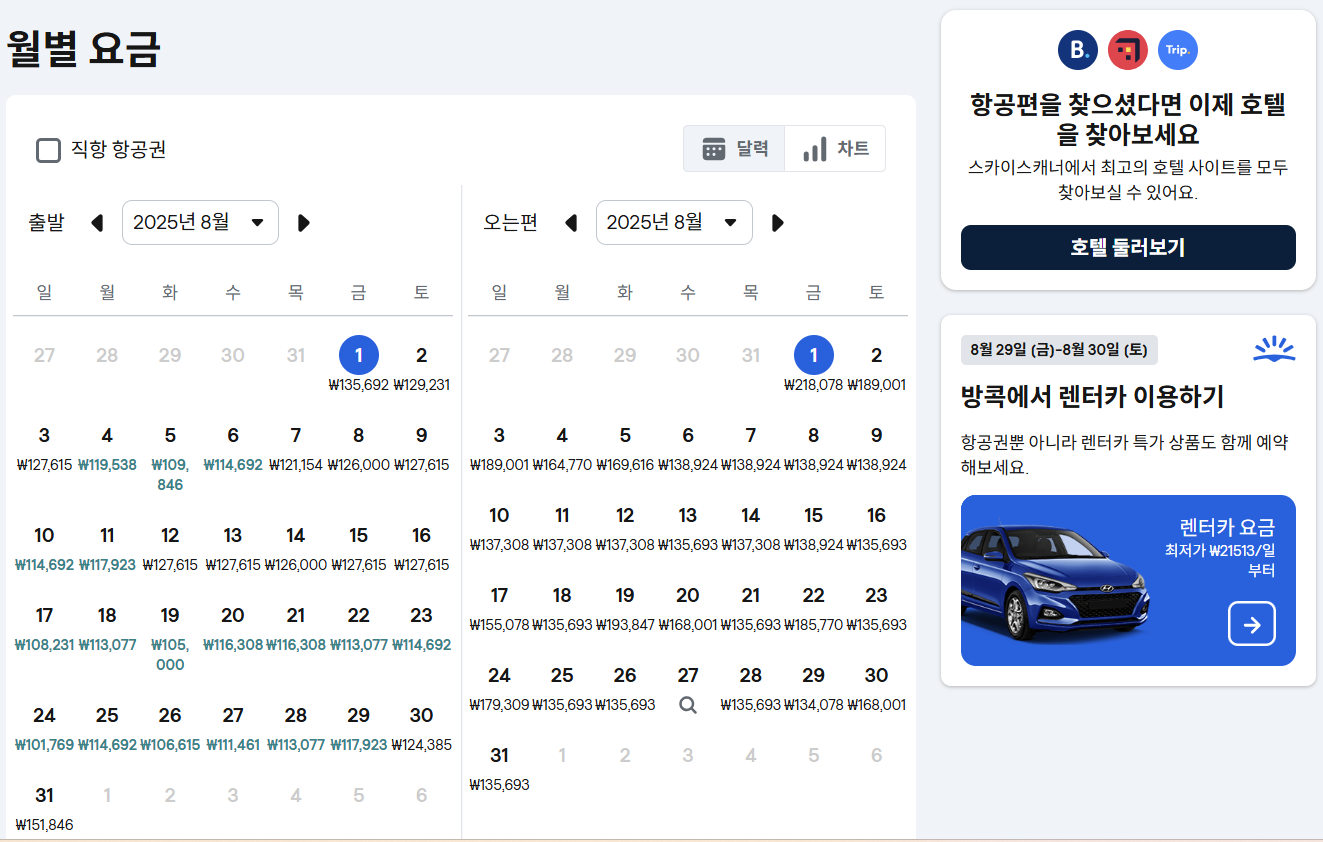1323x842 pixels.
Task: Switch to the 차트 chart view
Action: click(x=836, y=149)
